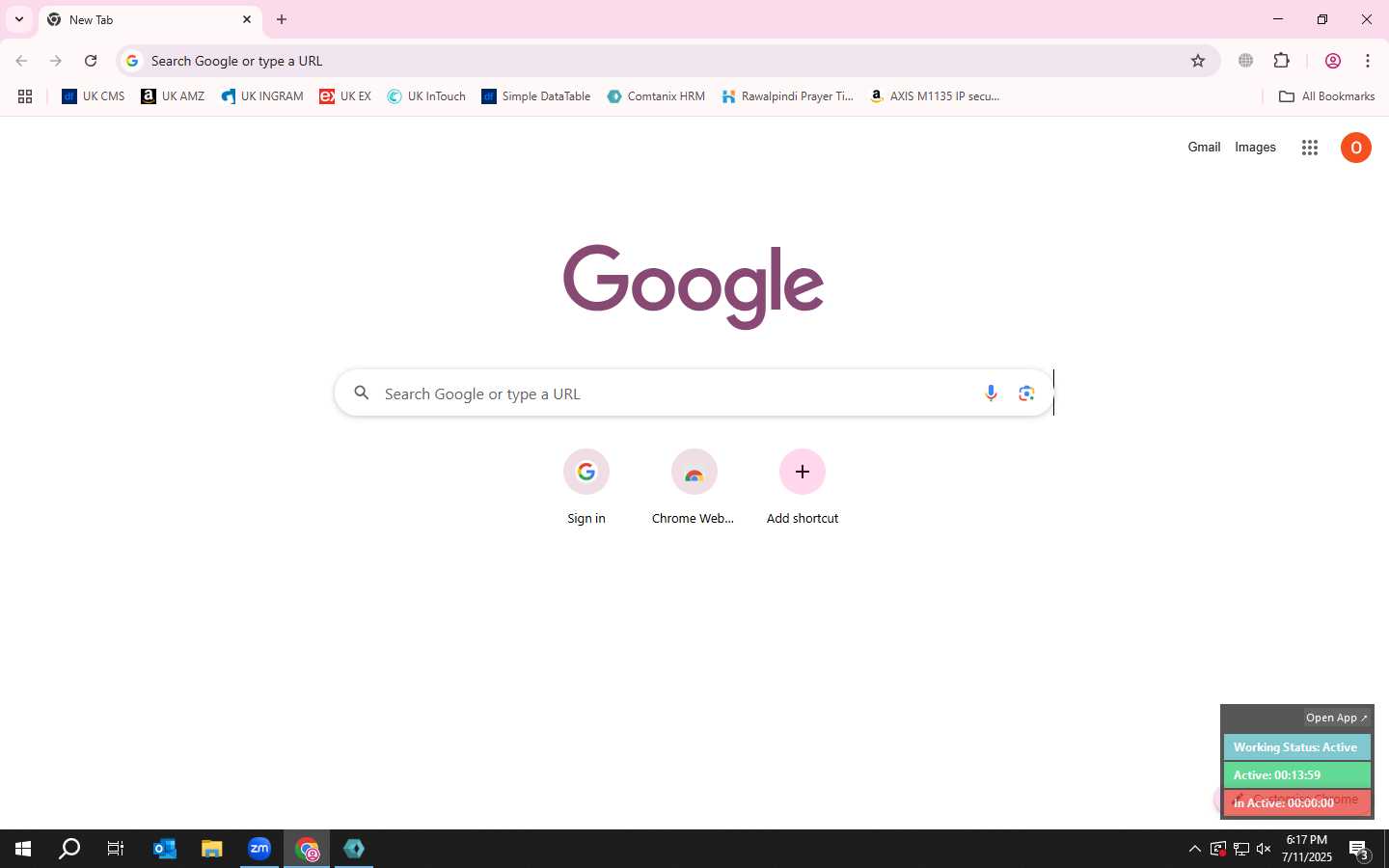Open Rawalpindi Prayer Times bookmark
Image resolution: width=1389 pixels, height=868 pixels.
point(788,96)
